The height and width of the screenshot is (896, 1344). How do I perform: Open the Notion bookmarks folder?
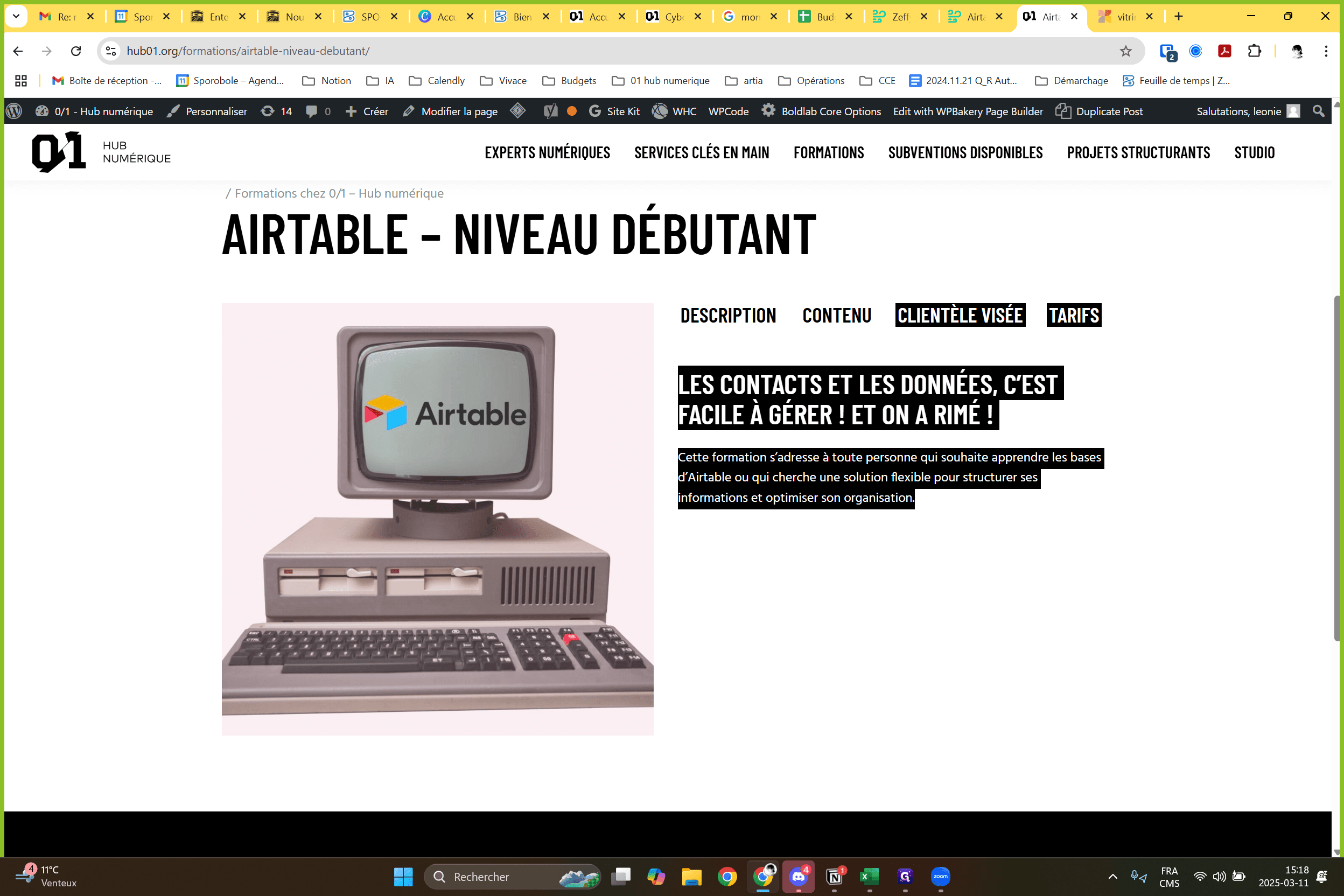tap(326, 81)
